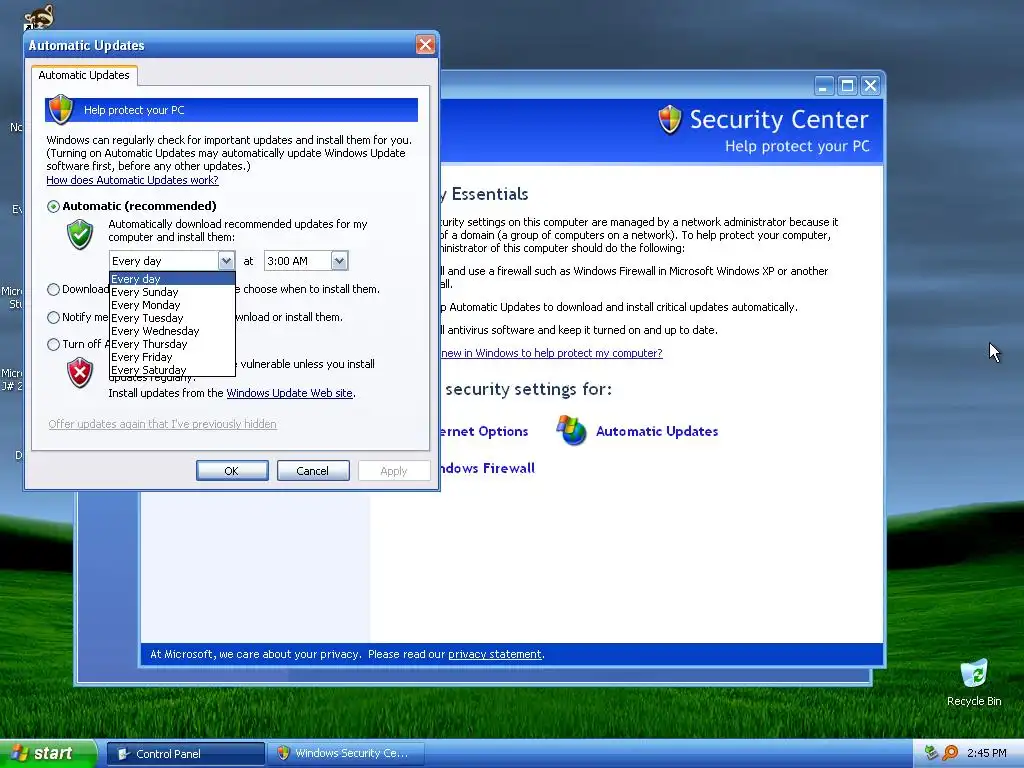Collapse the Every day frequency dropdown arrow
The width and height of the screenshot is (1024, 768).
click(226, 261)
